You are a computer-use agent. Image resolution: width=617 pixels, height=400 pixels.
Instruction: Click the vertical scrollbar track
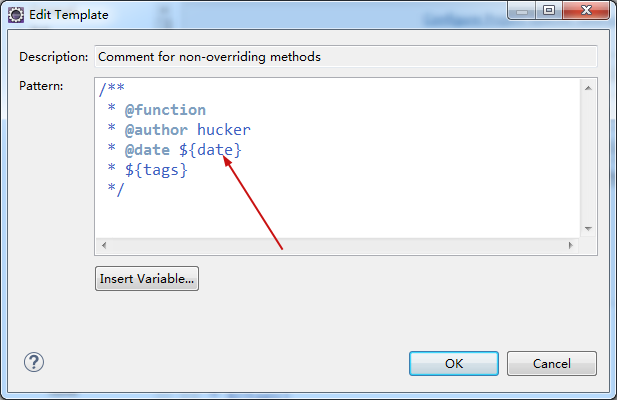(590, 160)
